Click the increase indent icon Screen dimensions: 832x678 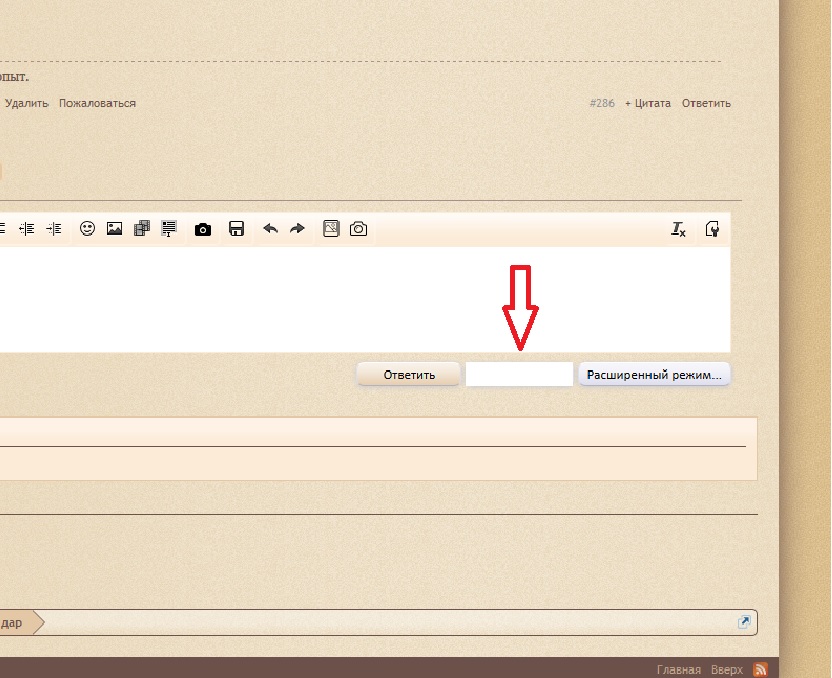click(54, 229)
